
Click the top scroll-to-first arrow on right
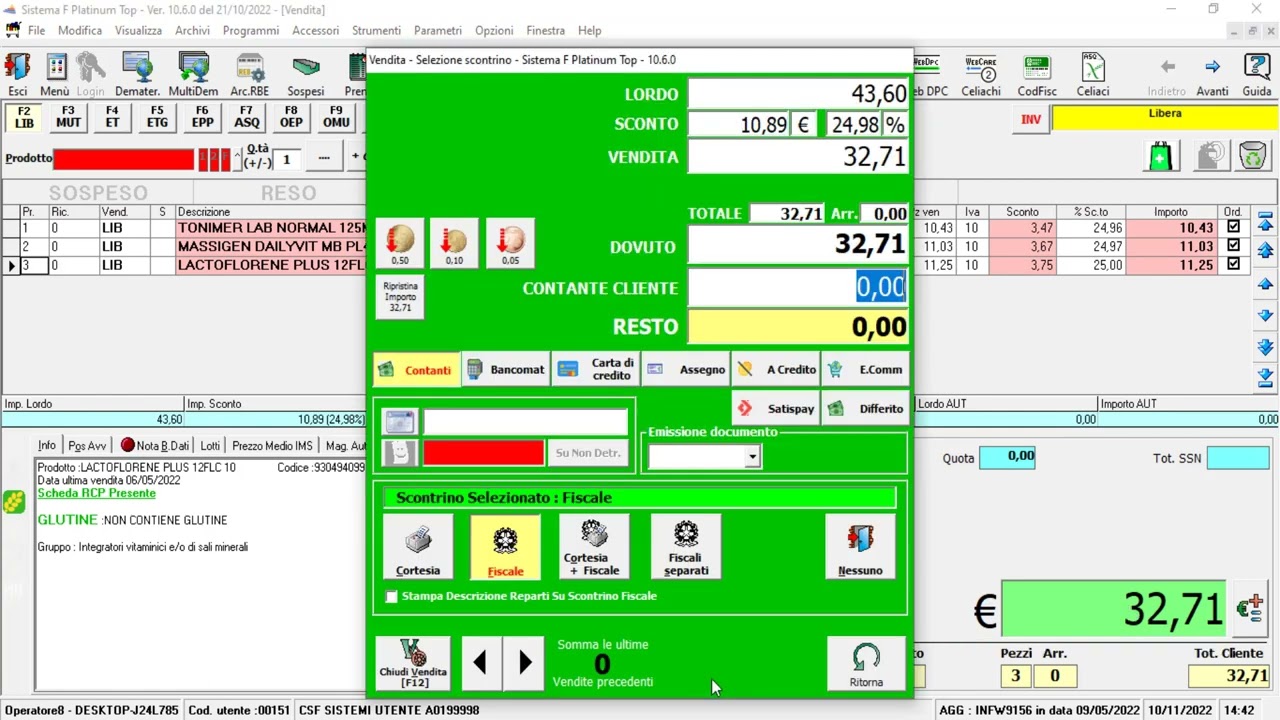coord(1265,221)
